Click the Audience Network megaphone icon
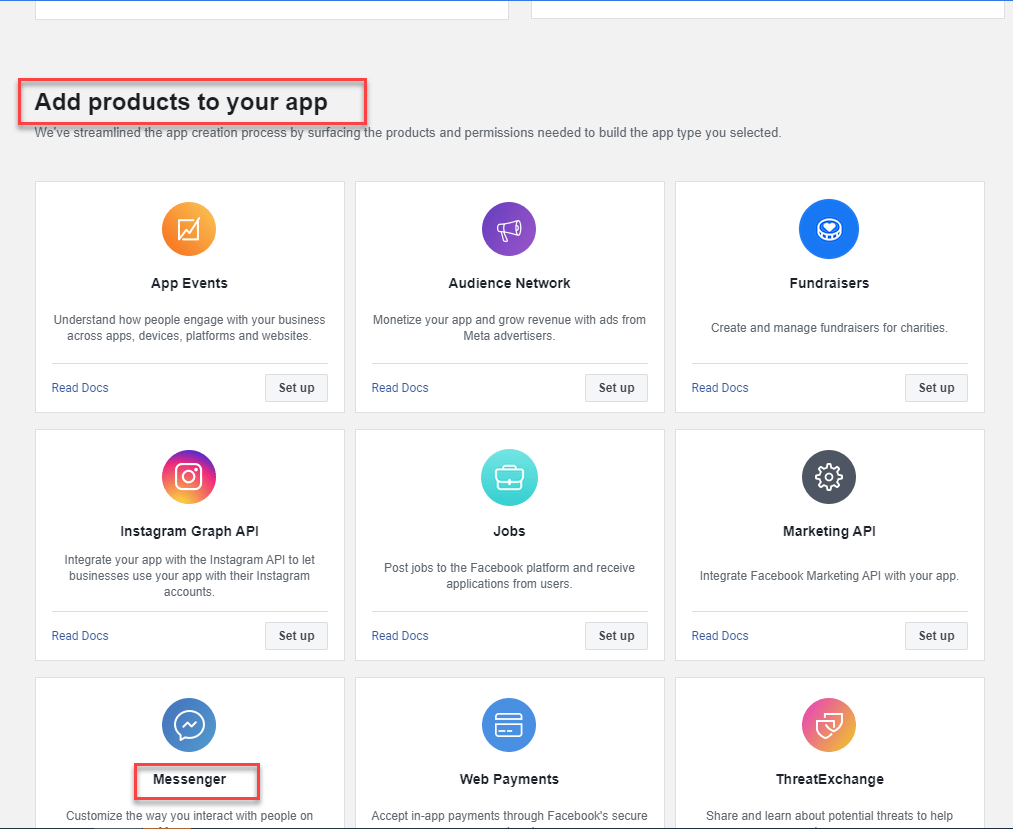This screenshot has height=829, width=1013. pos(509,229)
